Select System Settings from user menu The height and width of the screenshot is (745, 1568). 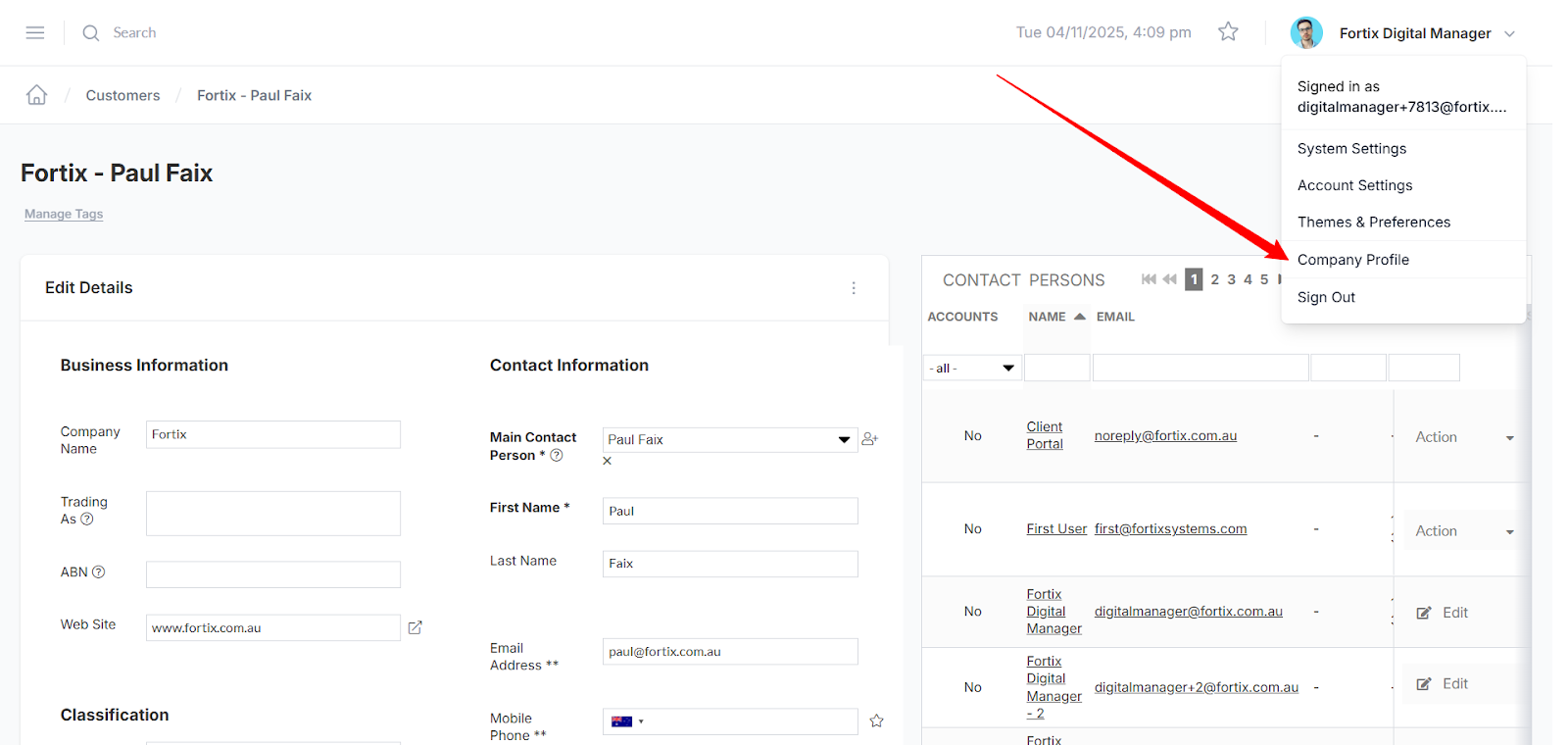pos(1351,149)
